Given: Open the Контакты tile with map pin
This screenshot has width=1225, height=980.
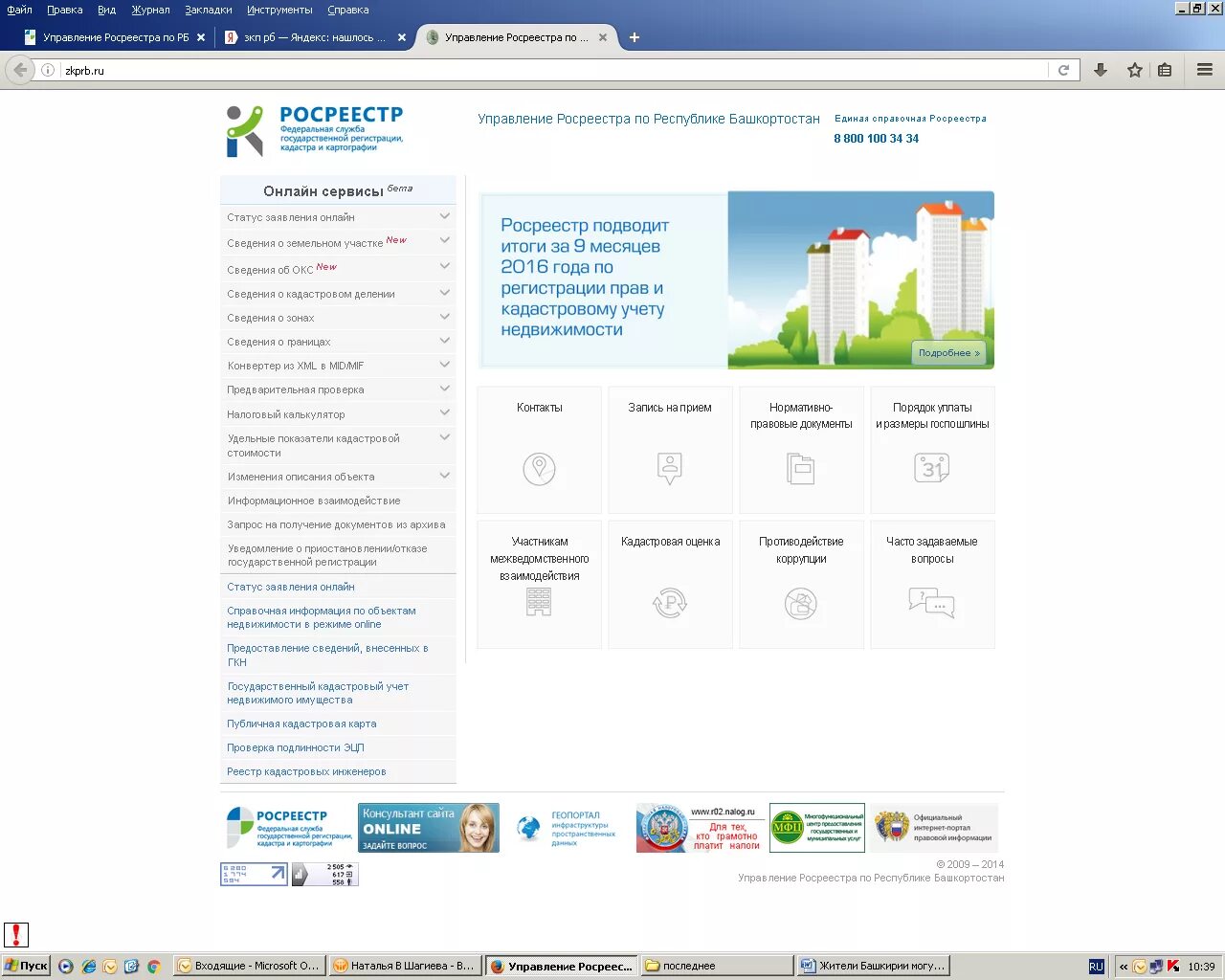Looking at the screenshot, I should (x=540, y=450).
